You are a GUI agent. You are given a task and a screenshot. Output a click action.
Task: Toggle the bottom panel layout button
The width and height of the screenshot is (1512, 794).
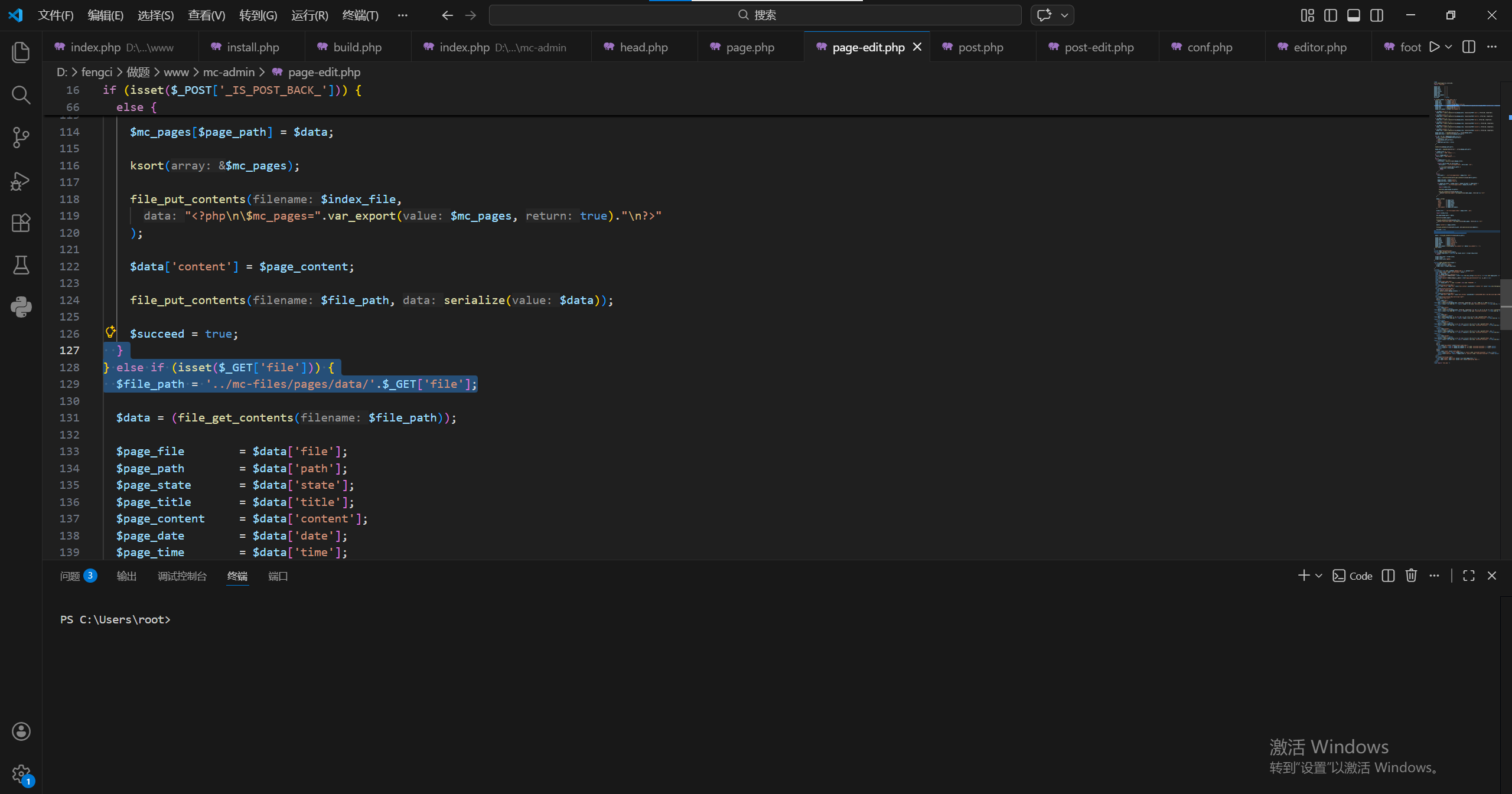(1353, 15)
